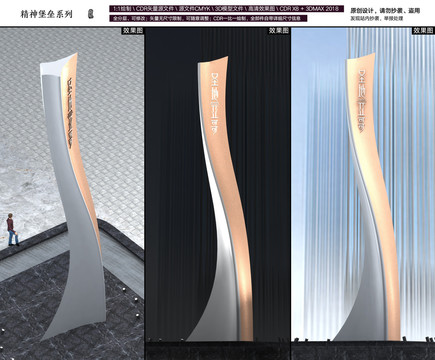Click the 效果图 label on right render
This screenshot has height=360, width=435.
(423, 31)
